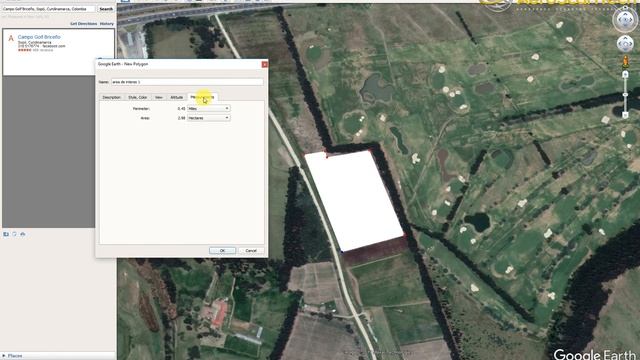Open the Get Directions link
Image resolution: width=640 pixels, height=360 pixels.
83,24
